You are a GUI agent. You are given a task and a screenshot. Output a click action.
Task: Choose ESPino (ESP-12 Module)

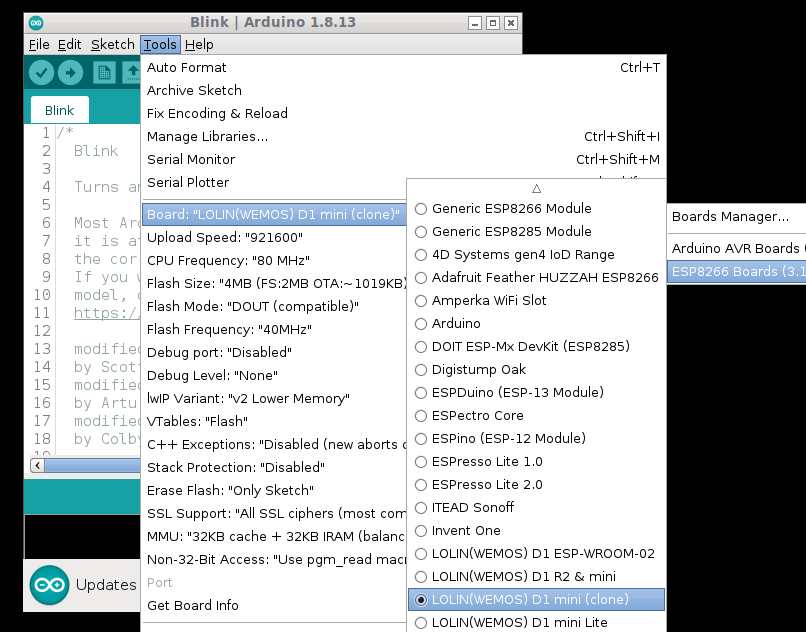coord(536,439)
